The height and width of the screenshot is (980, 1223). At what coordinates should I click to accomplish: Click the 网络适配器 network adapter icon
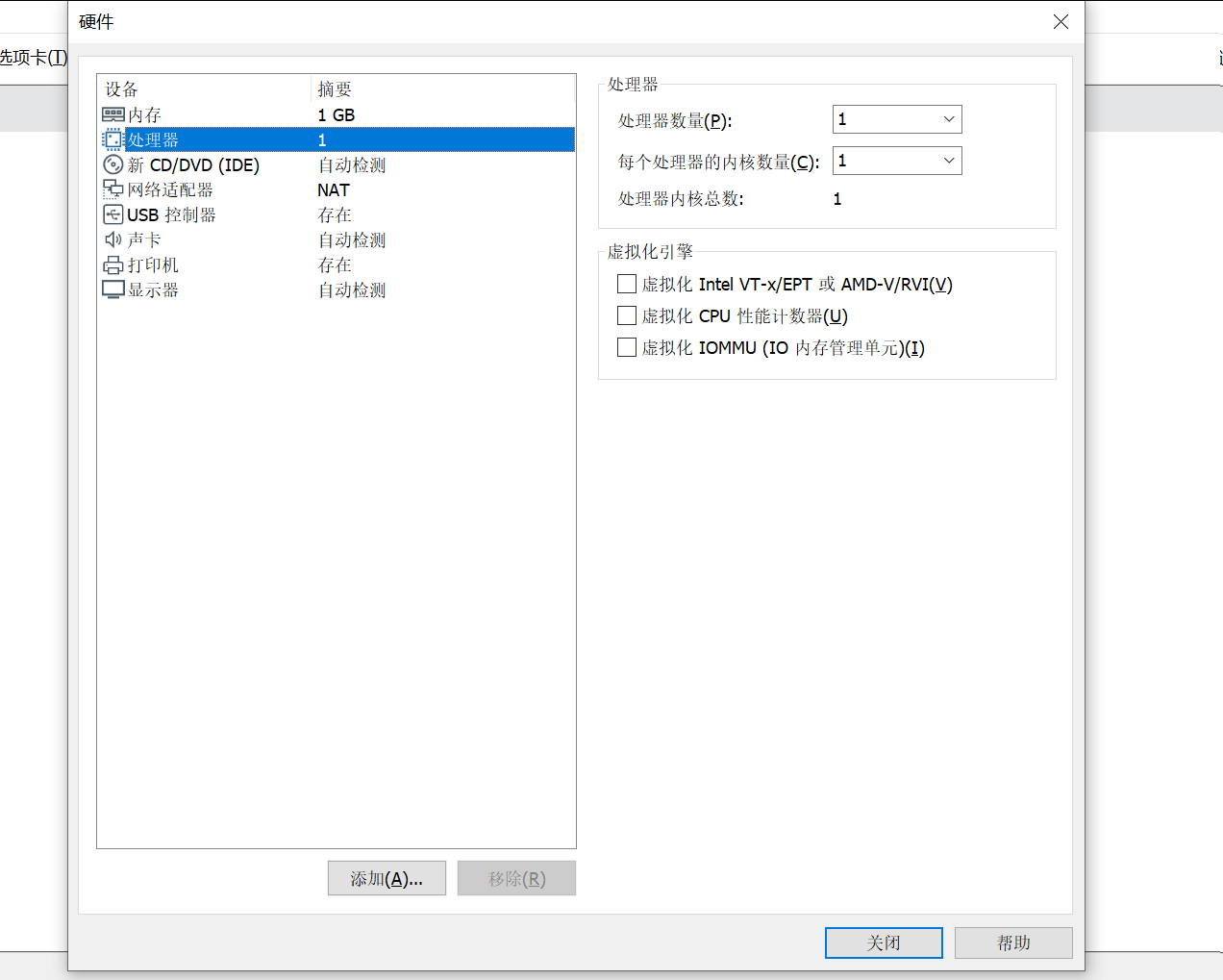(x=112, y=189)
